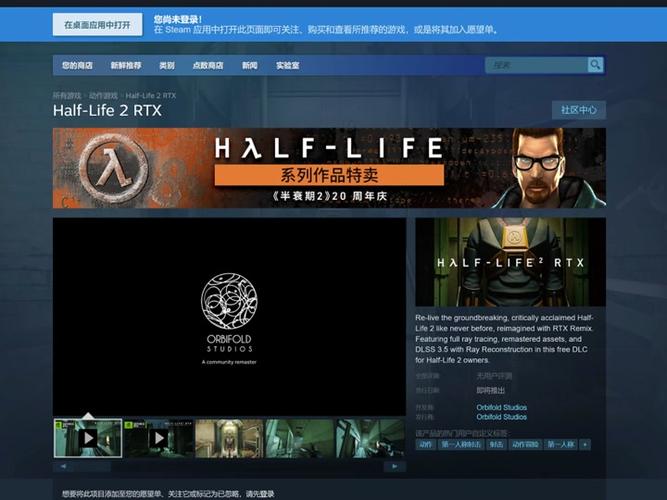Open the fourth green screenshot thumbnail
Viewport: 667px width, 500px height.
[299, 438]
